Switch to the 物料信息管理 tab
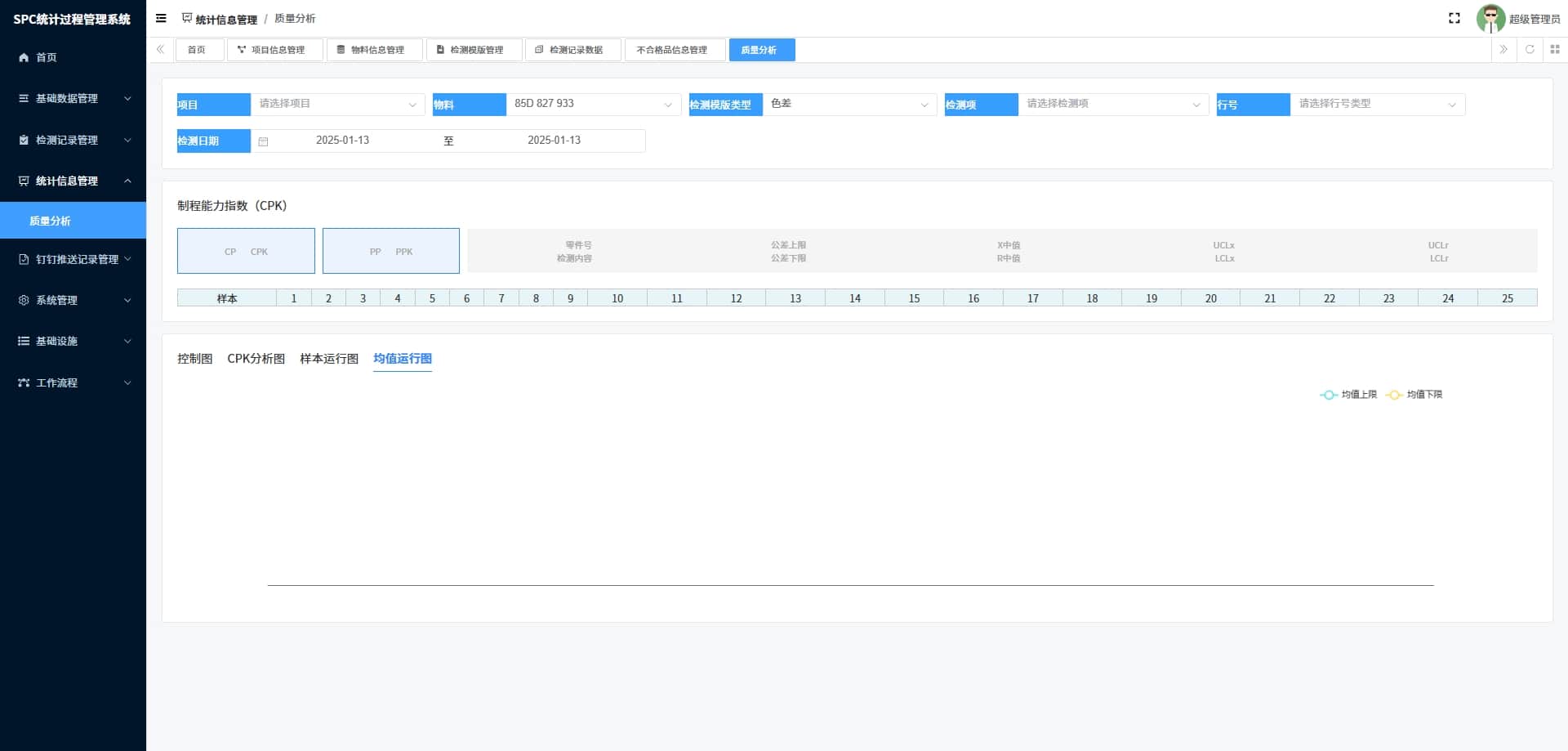Image resolution: width=1568 pixels, height=751 pixels. (x=374, y=50)
